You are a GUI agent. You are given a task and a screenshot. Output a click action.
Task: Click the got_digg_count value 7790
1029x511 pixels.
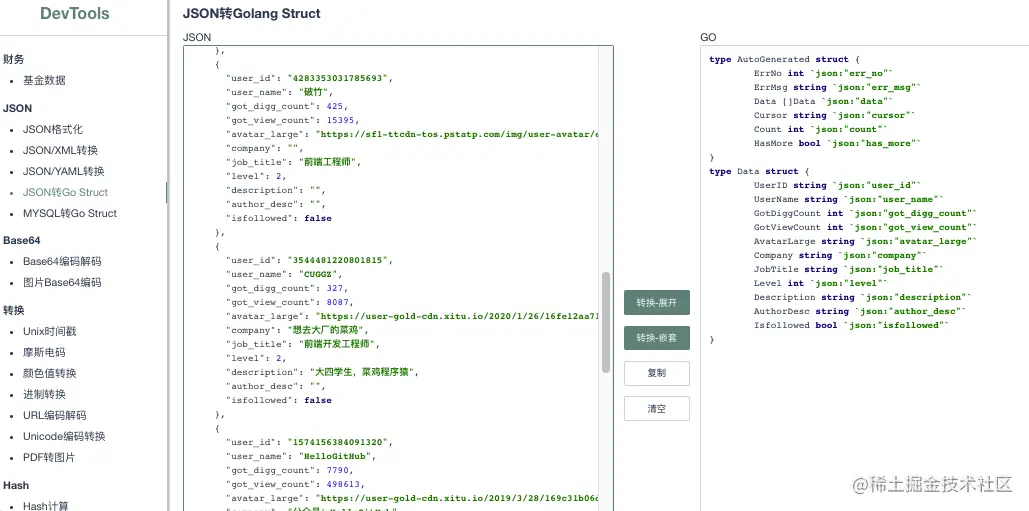[x=337, y=470]
